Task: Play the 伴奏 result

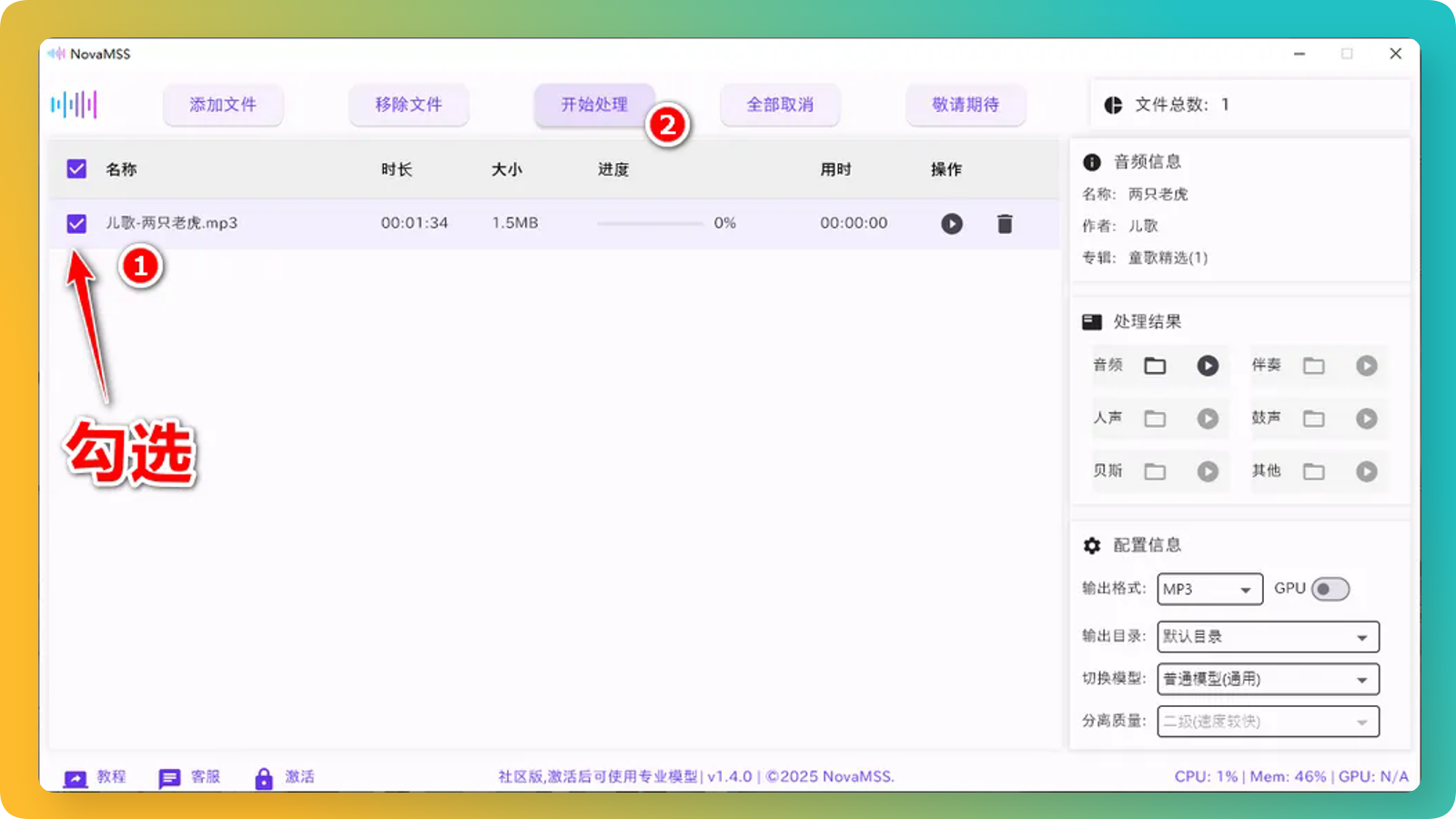Action: point(1367,366)
